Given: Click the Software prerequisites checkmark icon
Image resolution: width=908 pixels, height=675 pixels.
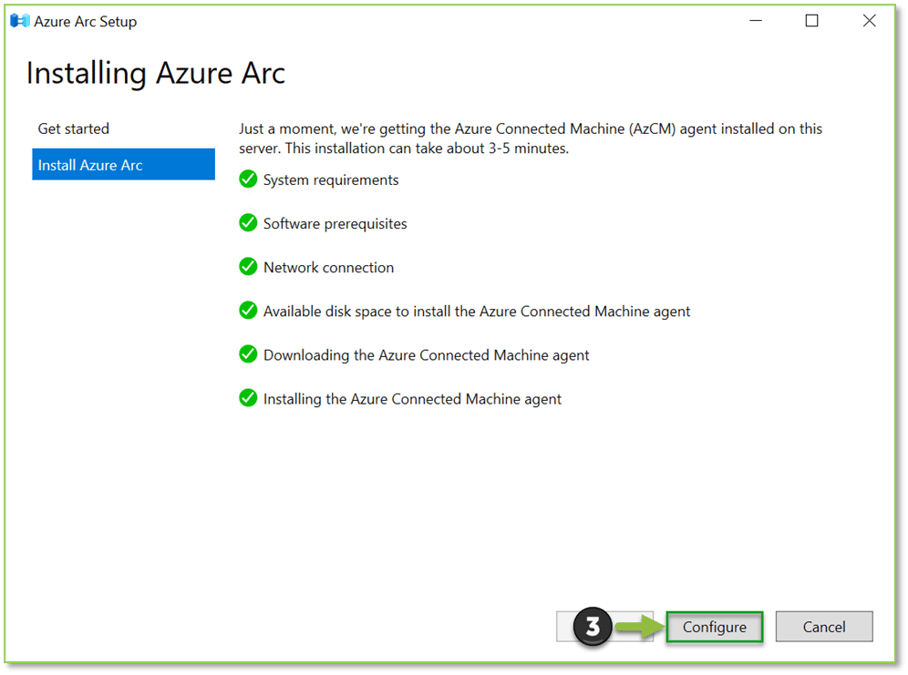Looking at the screenshot, I should click(247, 223).
